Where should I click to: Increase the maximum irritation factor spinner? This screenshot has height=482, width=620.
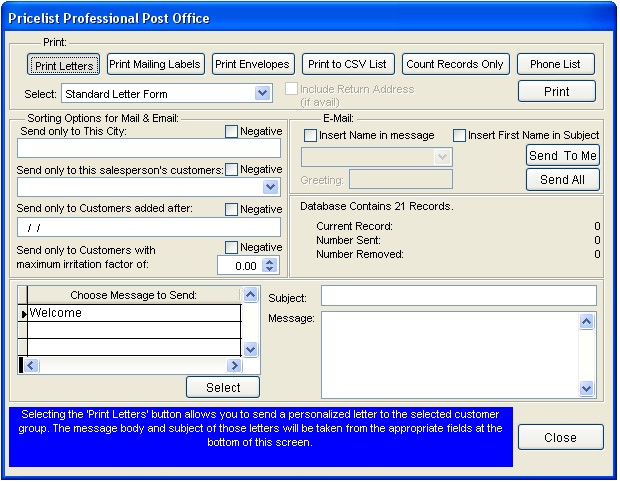[270, 262]
